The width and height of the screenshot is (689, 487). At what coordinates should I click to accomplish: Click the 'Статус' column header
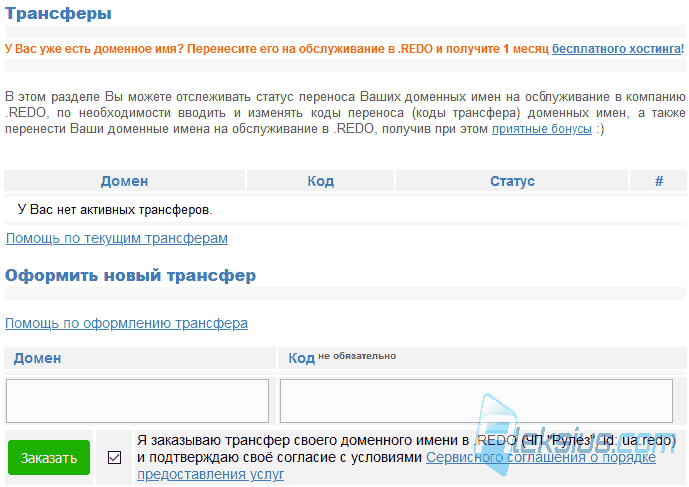point(512,181)
